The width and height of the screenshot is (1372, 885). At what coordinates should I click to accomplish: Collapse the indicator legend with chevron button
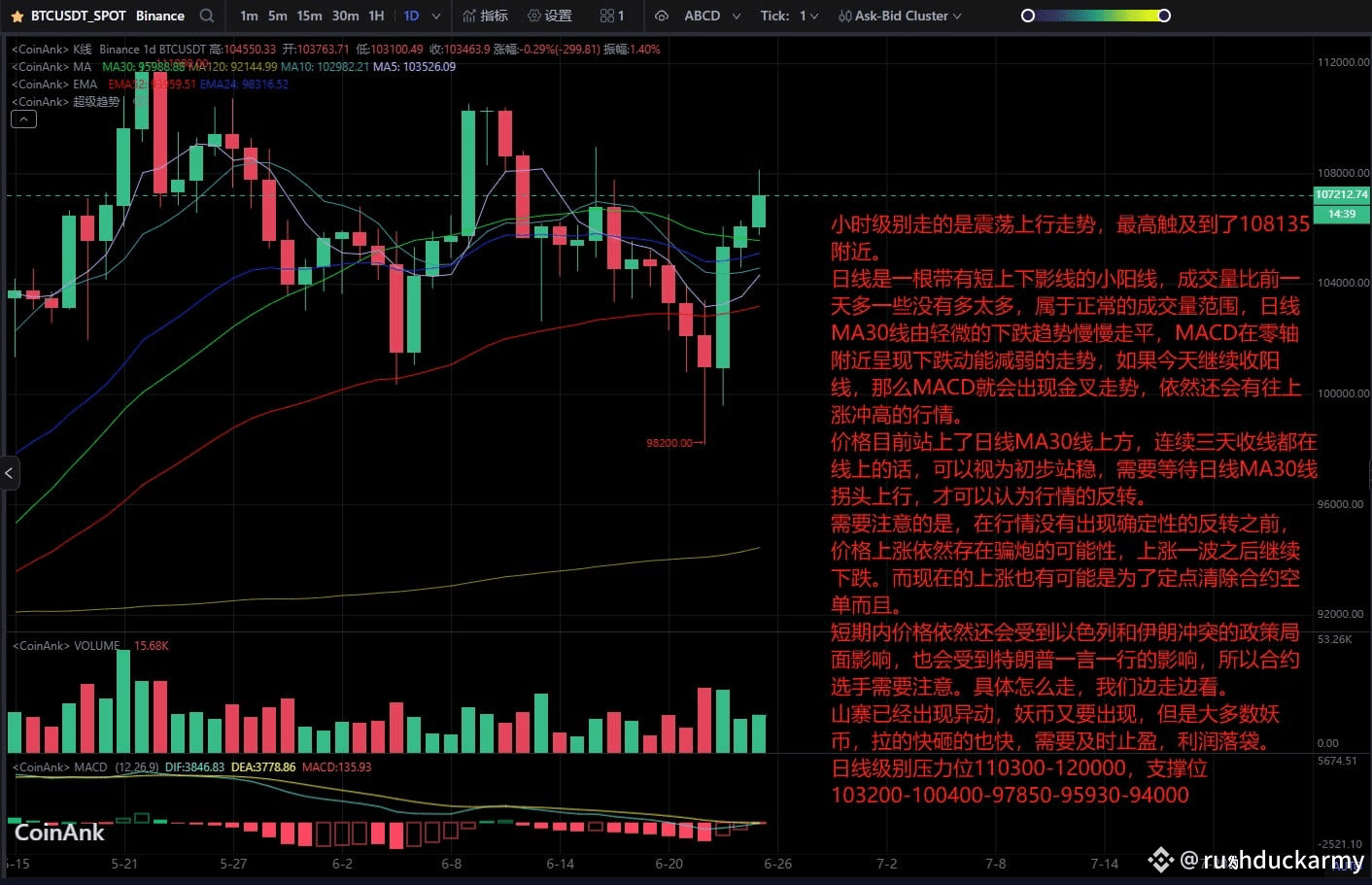pyautogui.click(x=23, y=119)
